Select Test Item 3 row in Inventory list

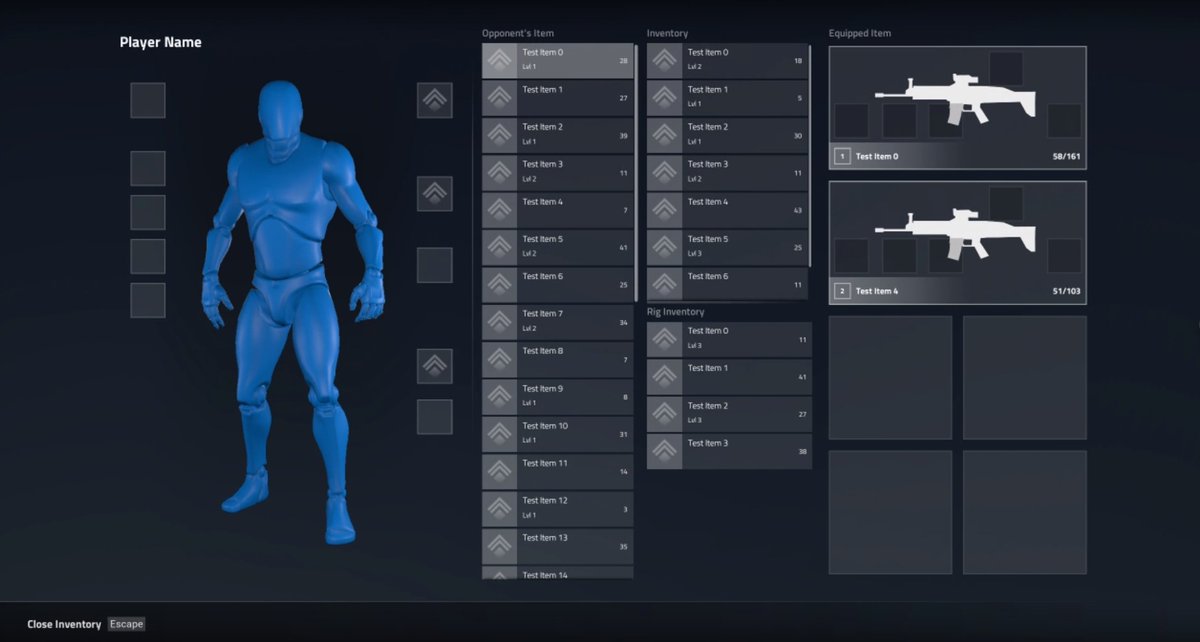pos(727,173)
